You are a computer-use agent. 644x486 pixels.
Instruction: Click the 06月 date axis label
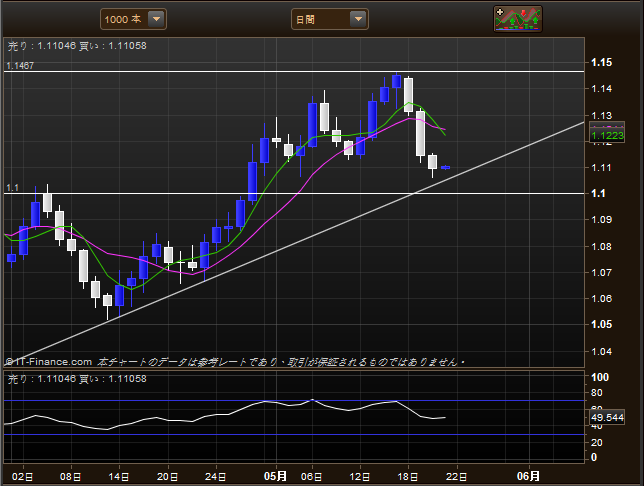pos(528,476)
